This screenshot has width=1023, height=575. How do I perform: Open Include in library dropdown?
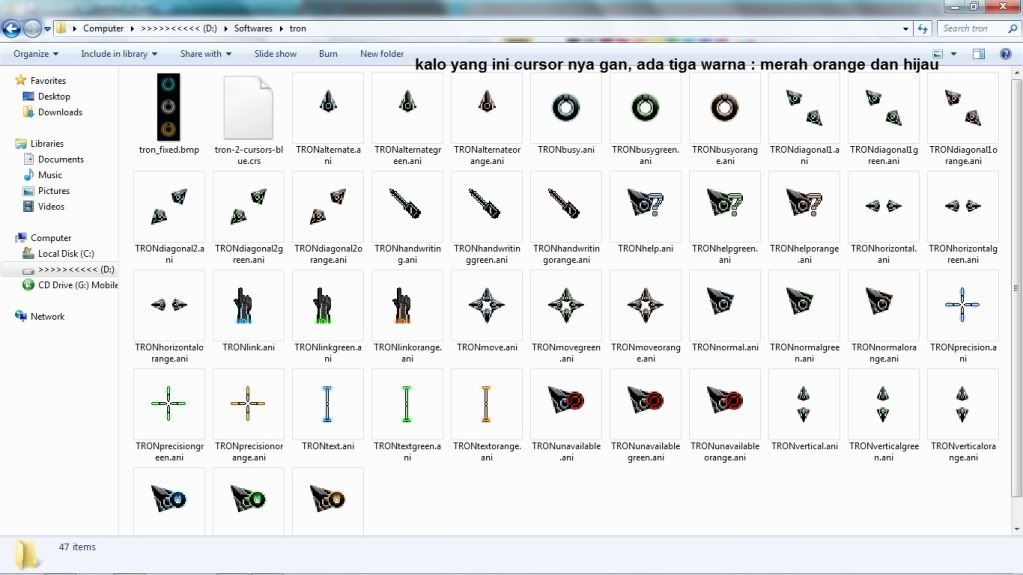pos(119,54)
